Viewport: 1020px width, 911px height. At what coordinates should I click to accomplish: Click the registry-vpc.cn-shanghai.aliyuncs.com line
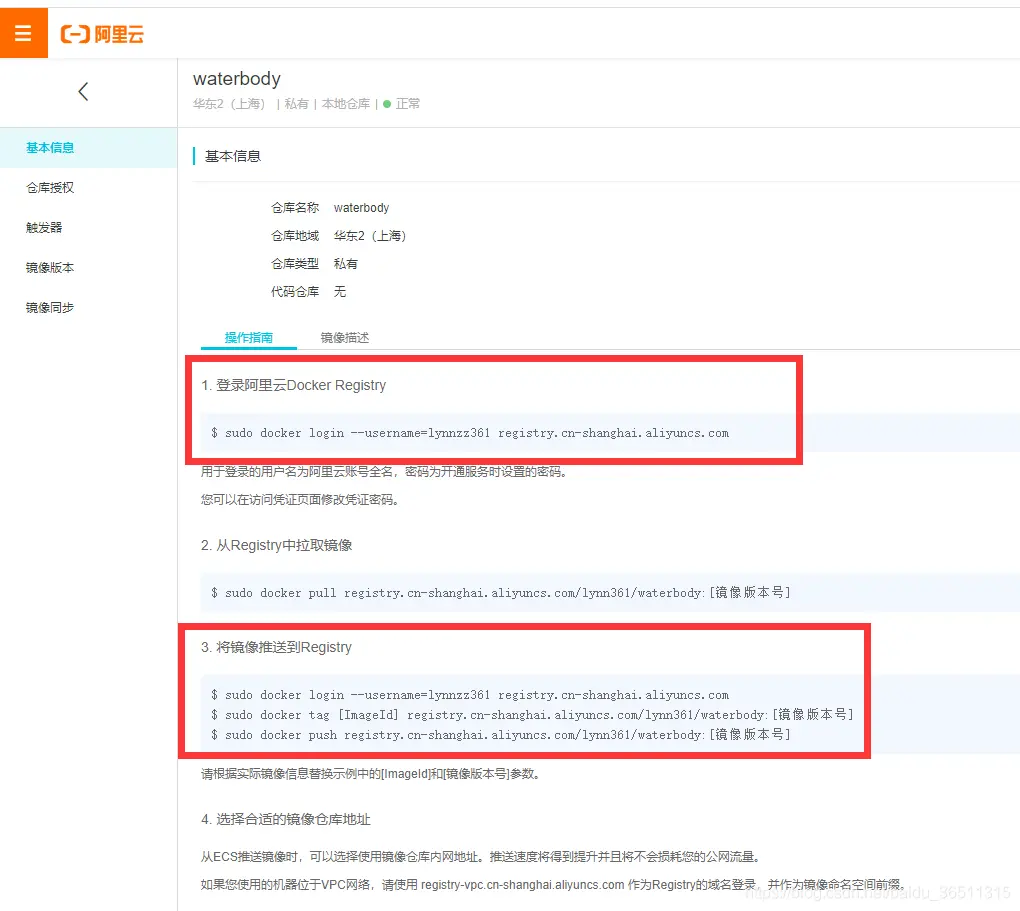tap(554, 884)
